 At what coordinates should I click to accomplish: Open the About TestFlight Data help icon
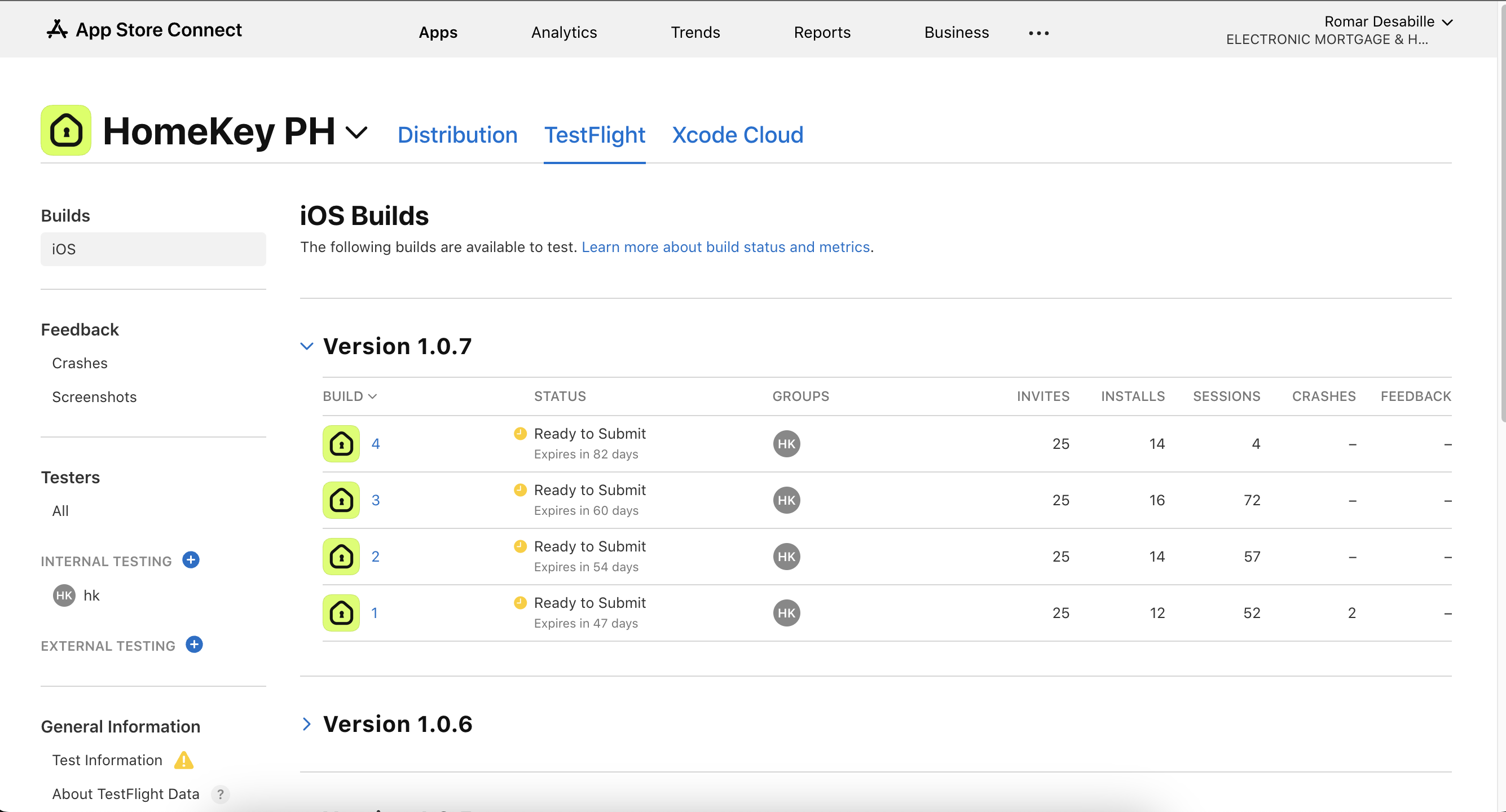coord(221,794)
